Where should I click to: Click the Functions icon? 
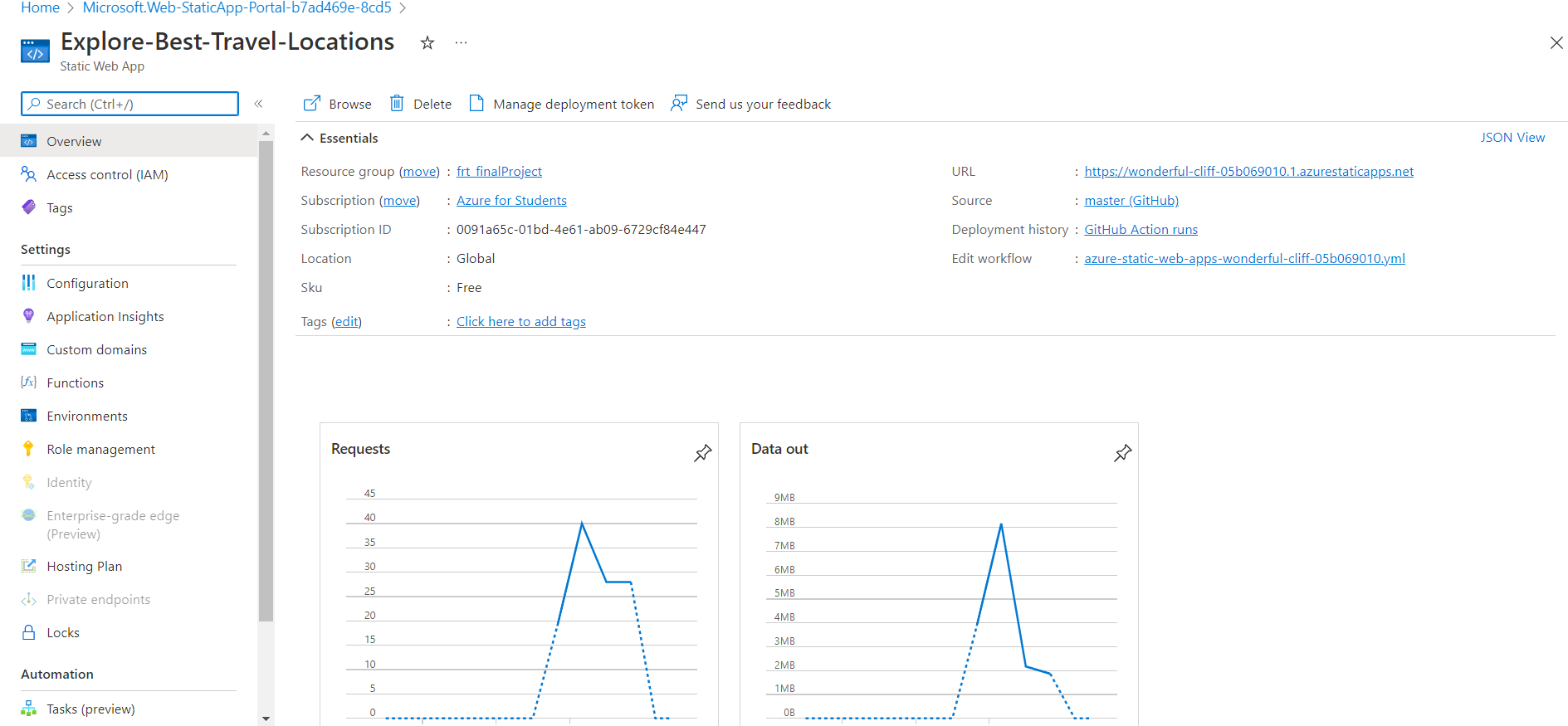pos(29,382)
